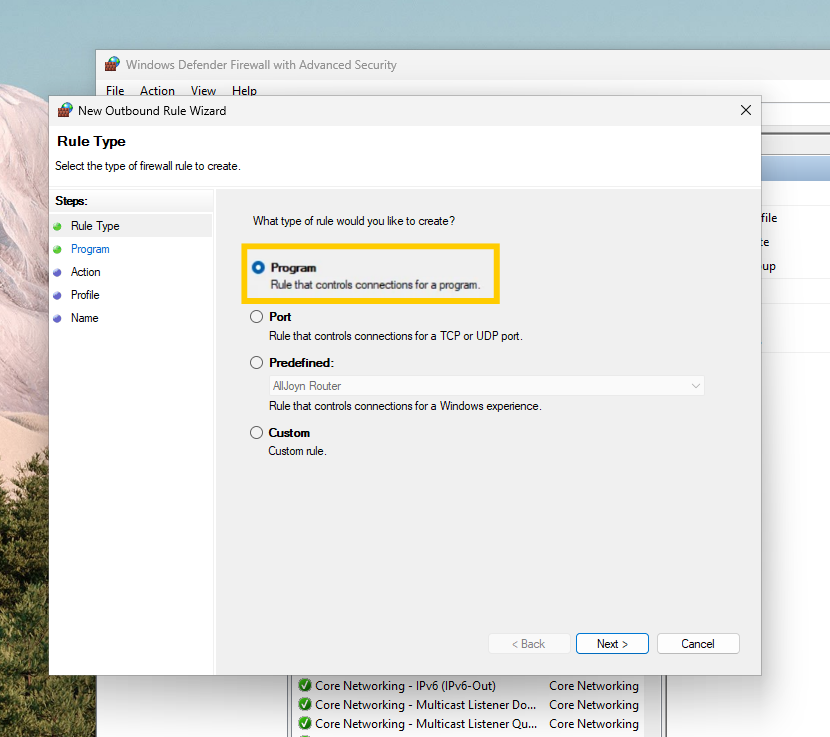Open the File menu in Firewall window
The height and width of the screenshot is (737, 830).
(115, 91)
